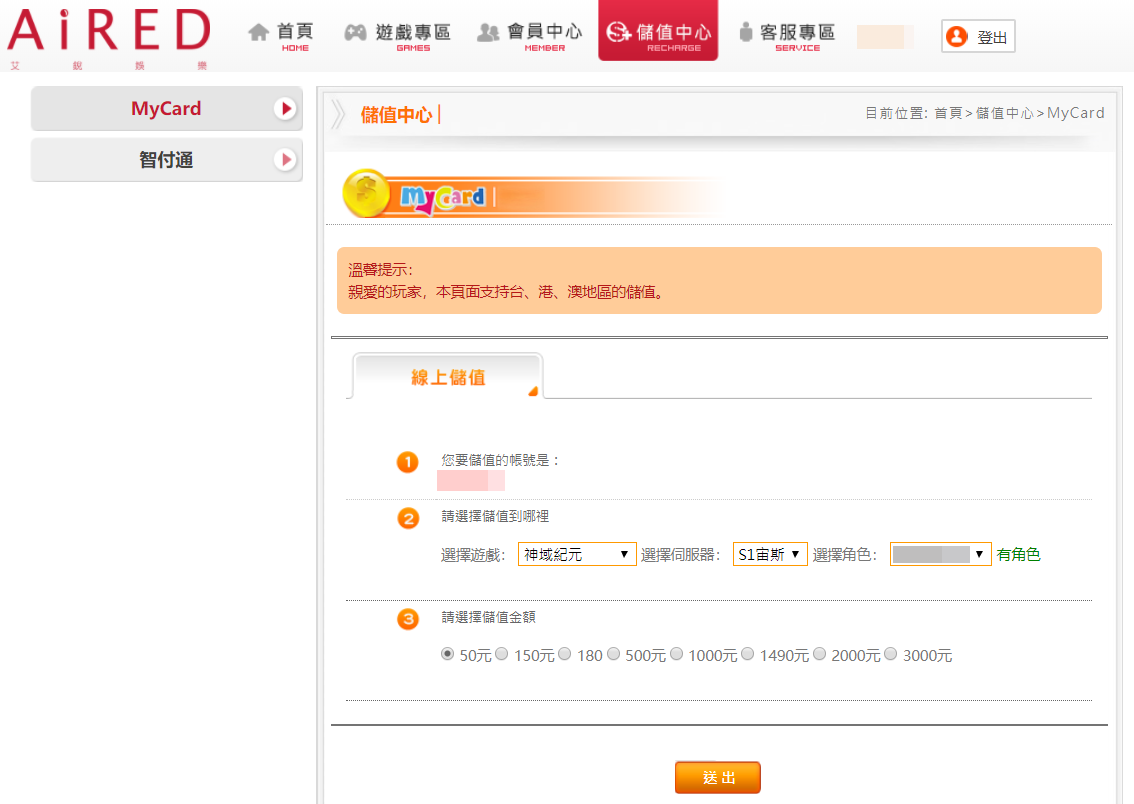
Task: Open 儲值中心 RECHARGE menu
Action: 658,30
